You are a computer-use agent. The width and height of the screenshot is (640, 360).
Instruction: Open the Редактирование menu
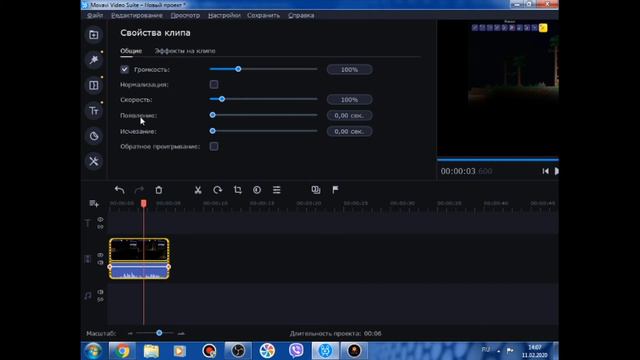click(137, 16)
